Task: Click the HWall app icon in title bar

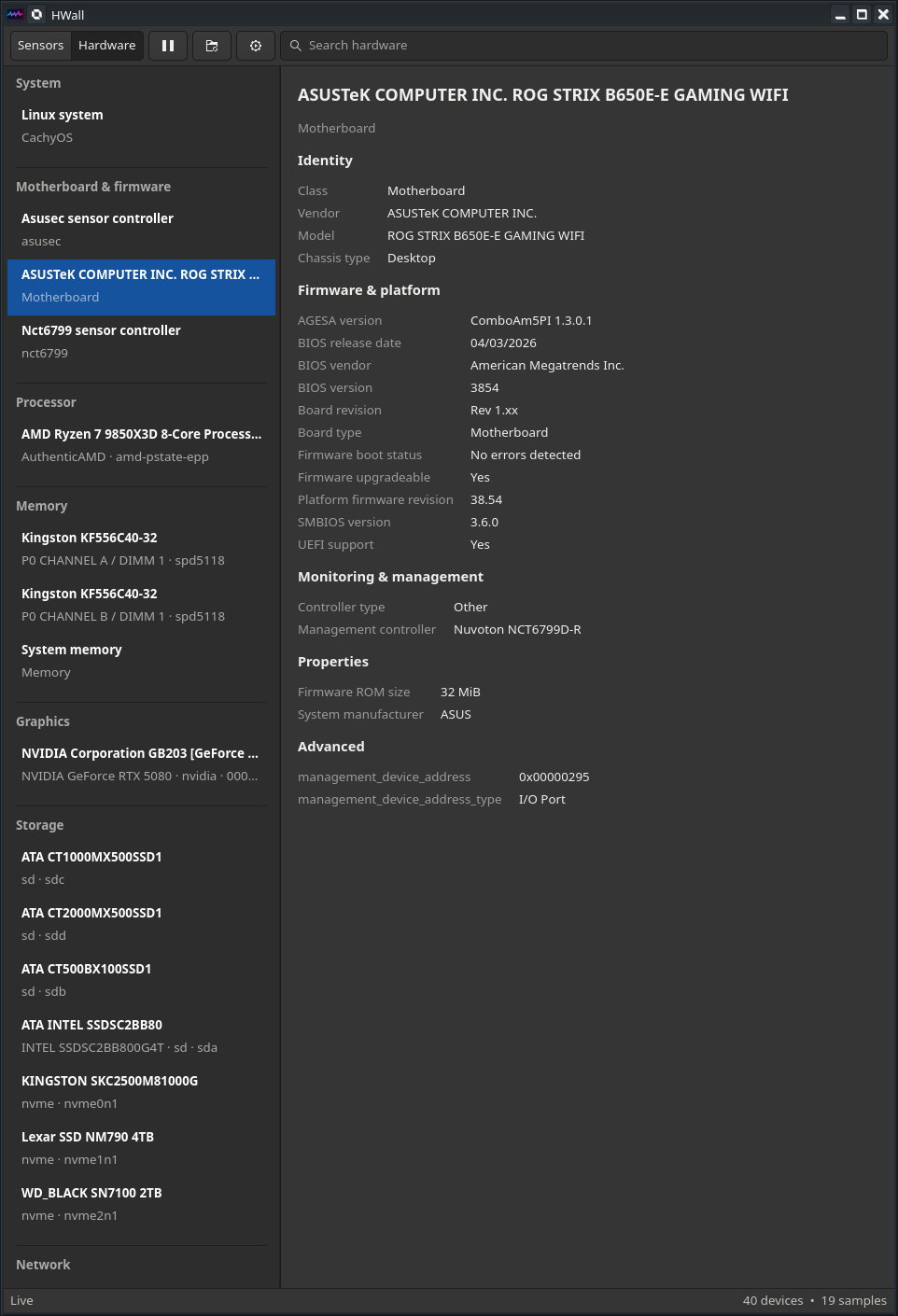Action: 15,15
